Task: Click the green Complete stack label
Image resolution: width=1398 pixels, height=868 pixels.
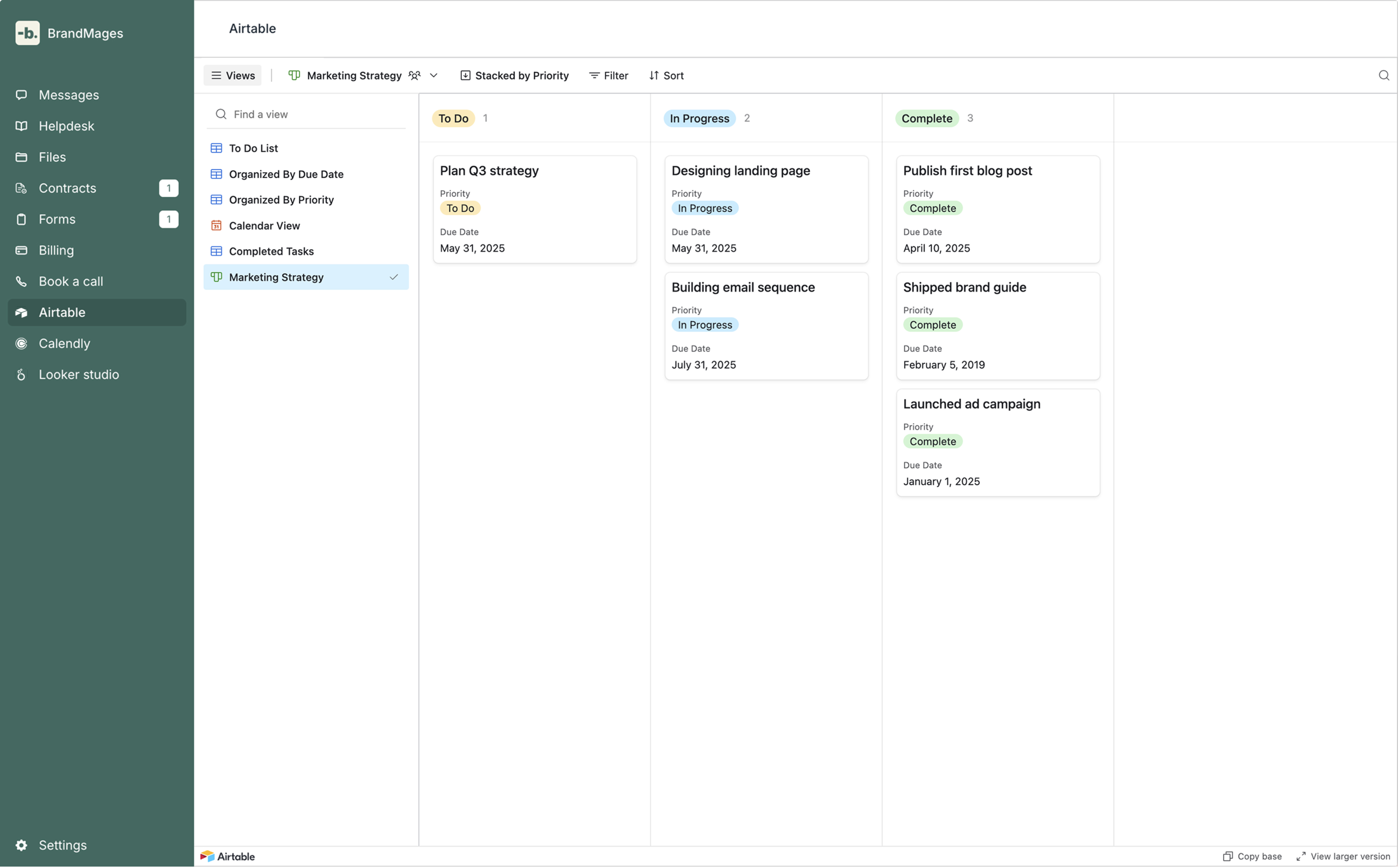Action: [x=926, y=118]
